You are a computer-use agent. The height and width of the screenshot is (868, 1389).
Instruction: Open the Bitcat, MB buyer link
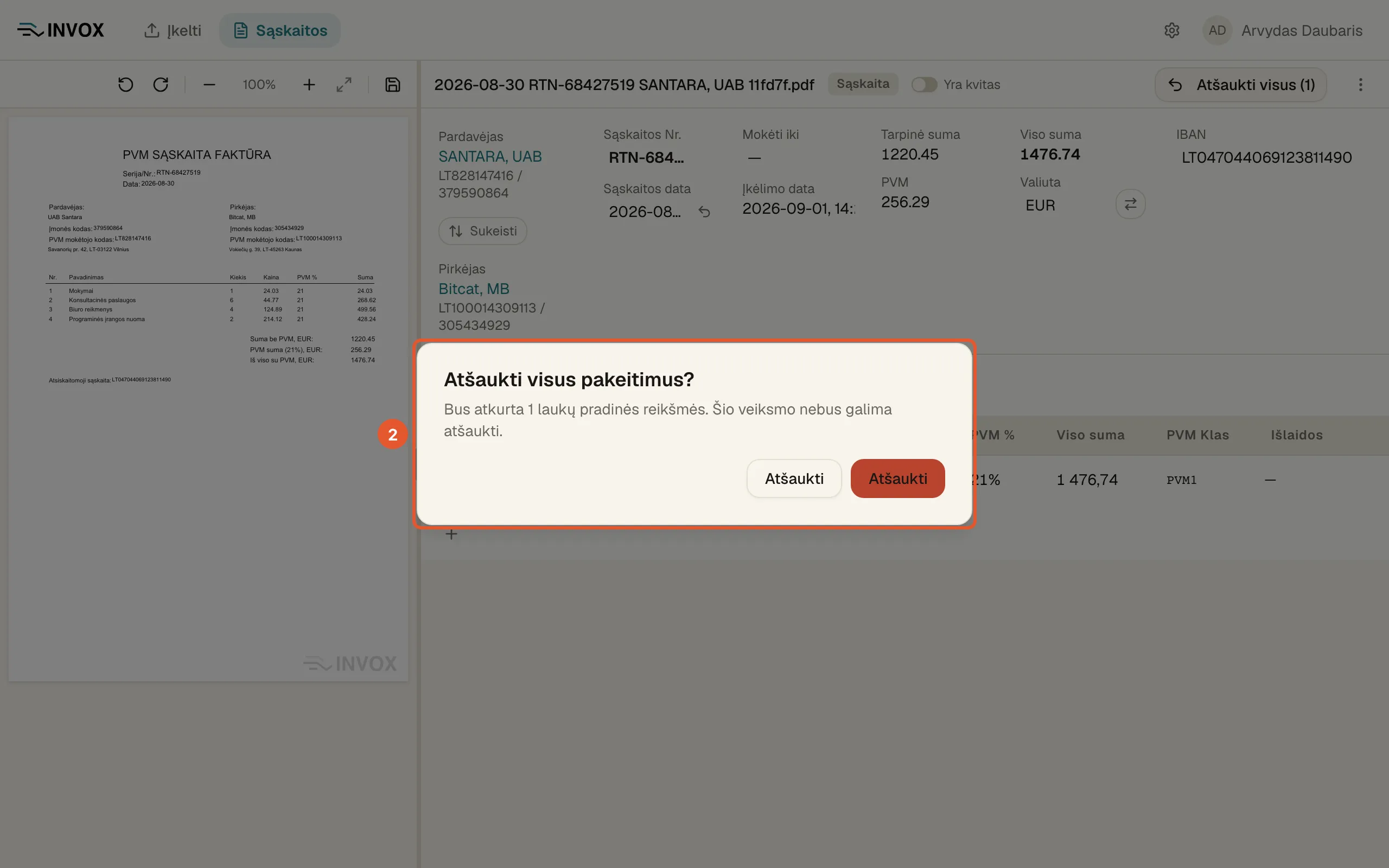click(474, 289)
